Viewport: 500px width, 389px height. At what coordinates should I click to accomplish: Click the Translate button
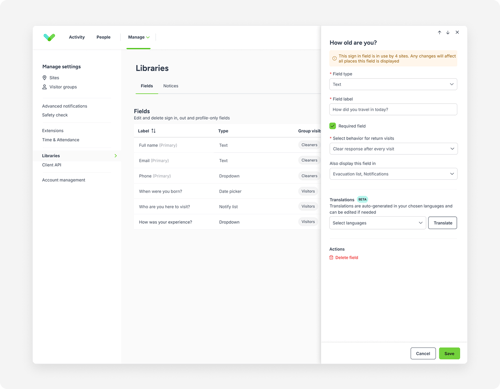(443, 223)
